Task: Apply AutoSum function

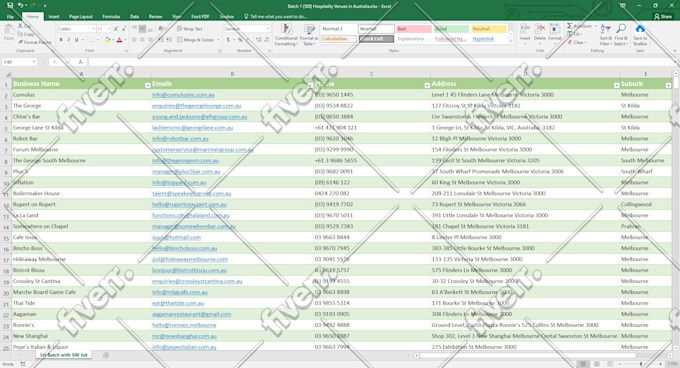Action: pyautogui.click(x=579, y=26)
